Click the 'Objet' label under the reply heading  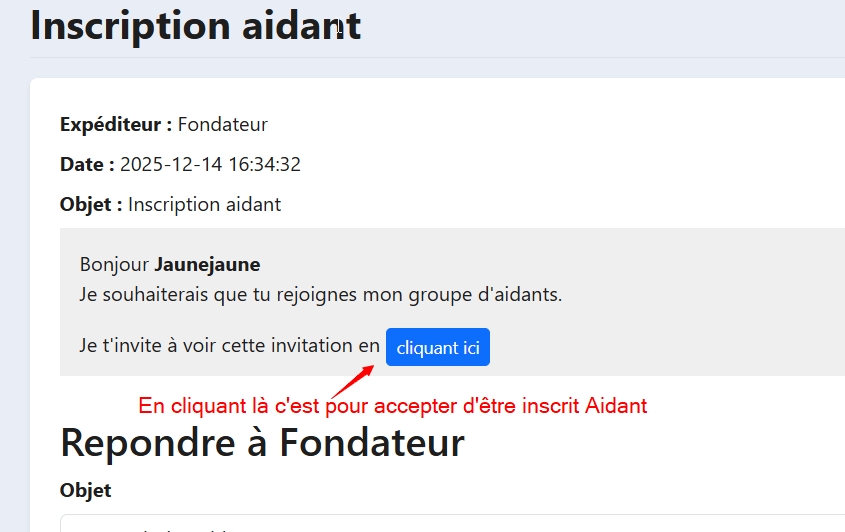click(85, 490)
